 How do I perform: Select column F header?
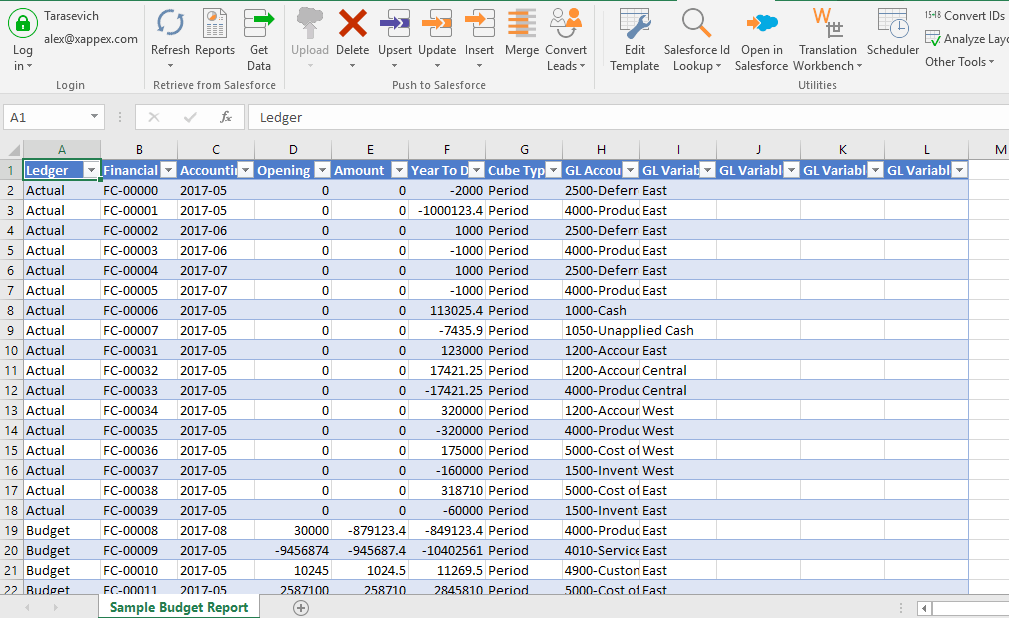pos(447,149)
